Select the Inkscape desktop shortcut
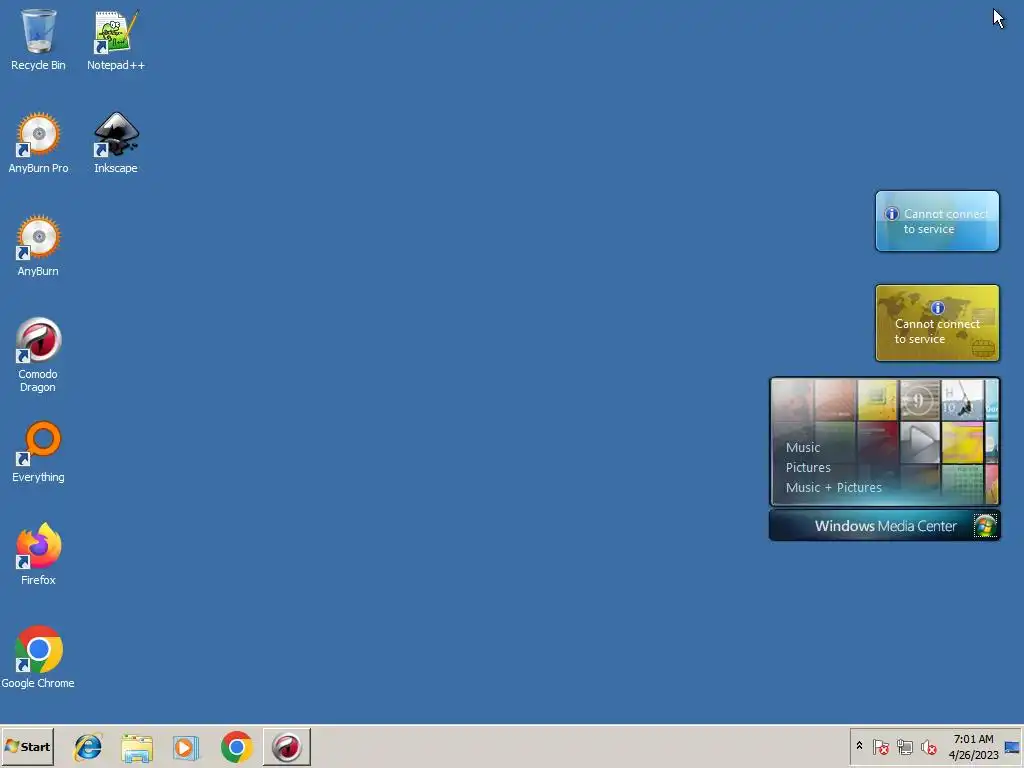The image size is (1024, 768). click(x=116, y=142)
